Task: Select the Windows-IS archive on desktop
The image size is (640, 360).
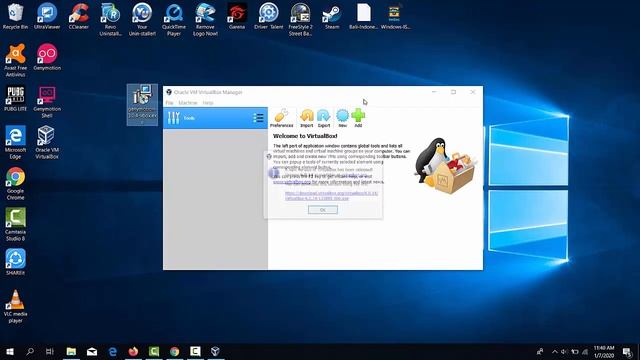Action: pyautogui.click(x=395, y=17)
